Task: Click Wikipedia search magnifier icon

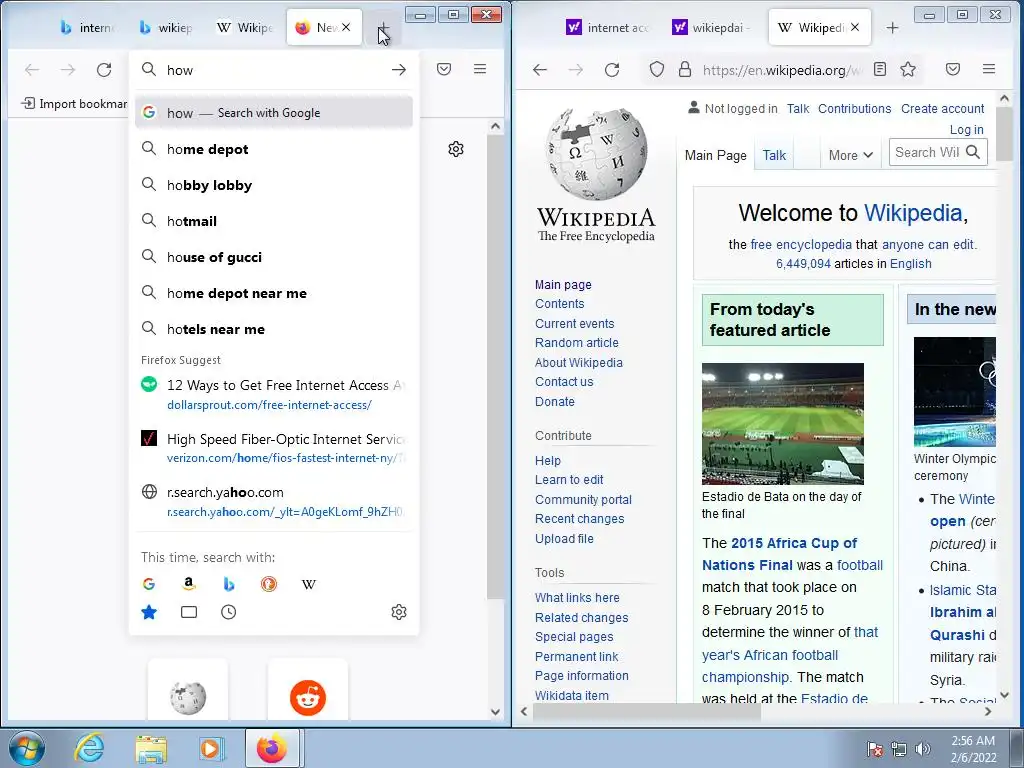Action: click(973, 152)
